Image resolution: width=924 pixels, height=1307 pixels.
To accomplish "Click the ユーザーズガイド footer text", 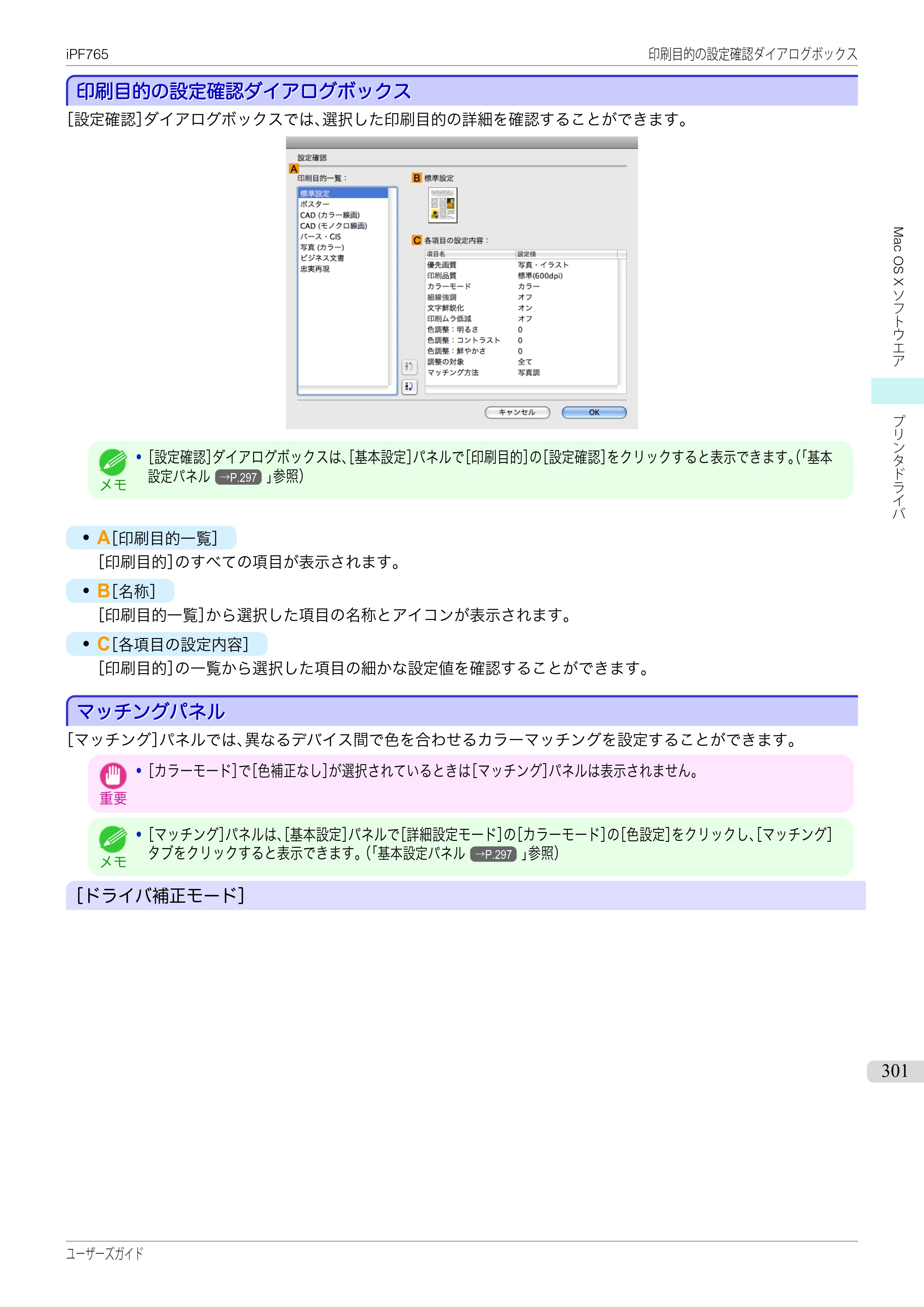I will pyautogui.click(x=105, y=1253).
